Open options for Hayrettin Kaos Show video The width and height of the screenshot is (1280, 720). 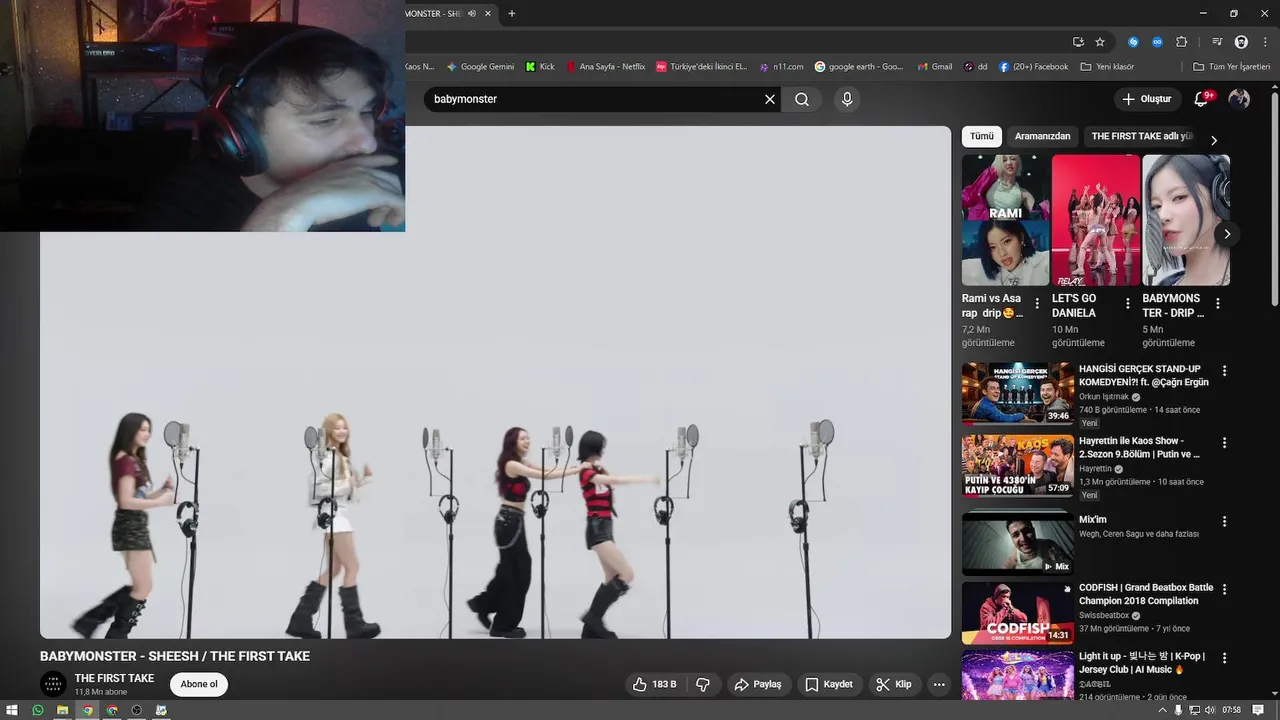click(x=1224, y=443)
